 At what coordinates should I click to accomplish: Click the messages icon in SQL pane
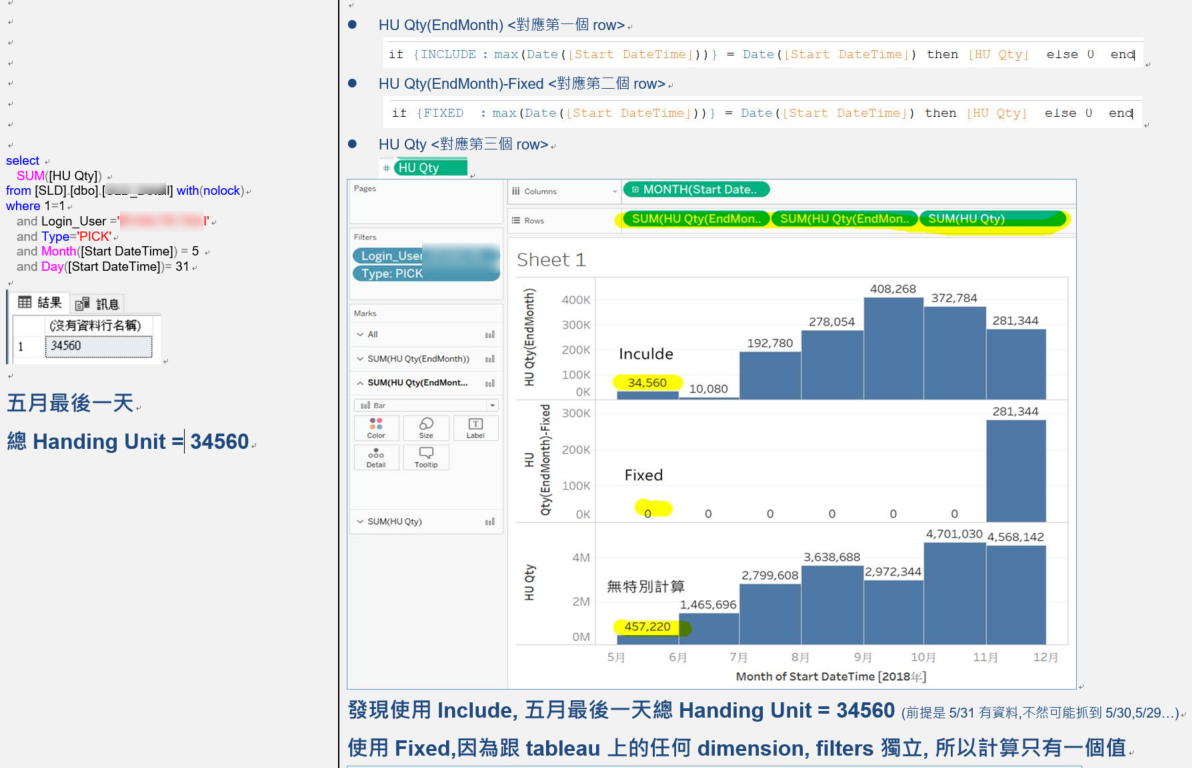[82, 304]
